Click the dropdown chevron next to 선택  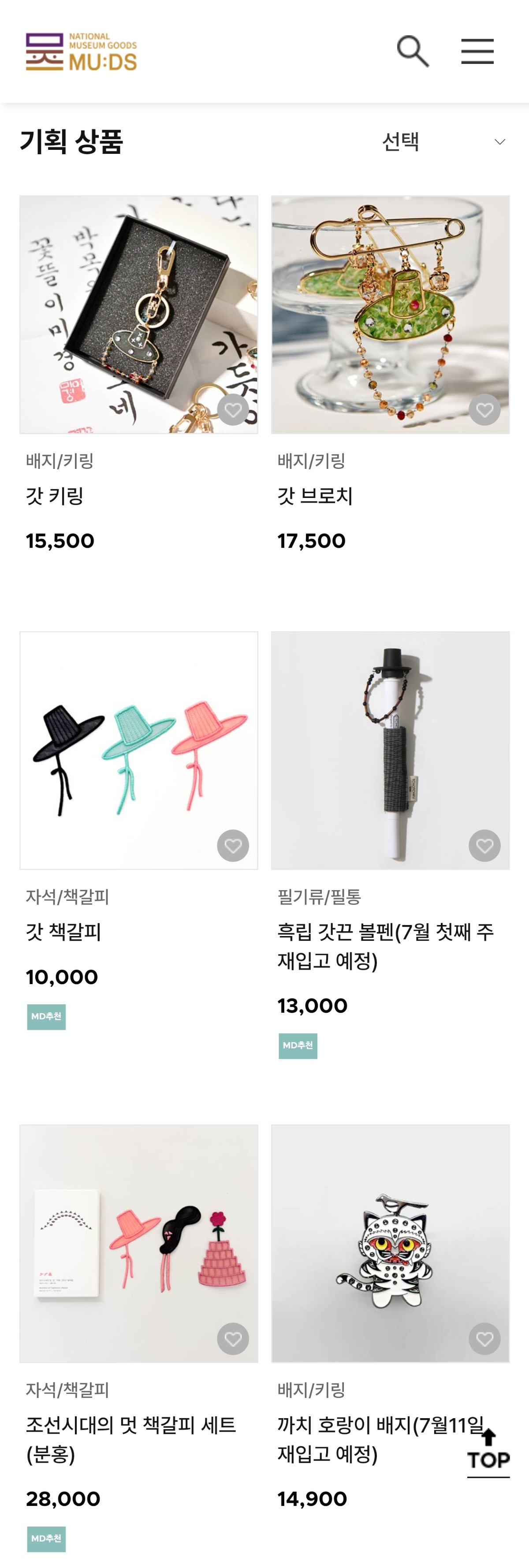point(500,142)
